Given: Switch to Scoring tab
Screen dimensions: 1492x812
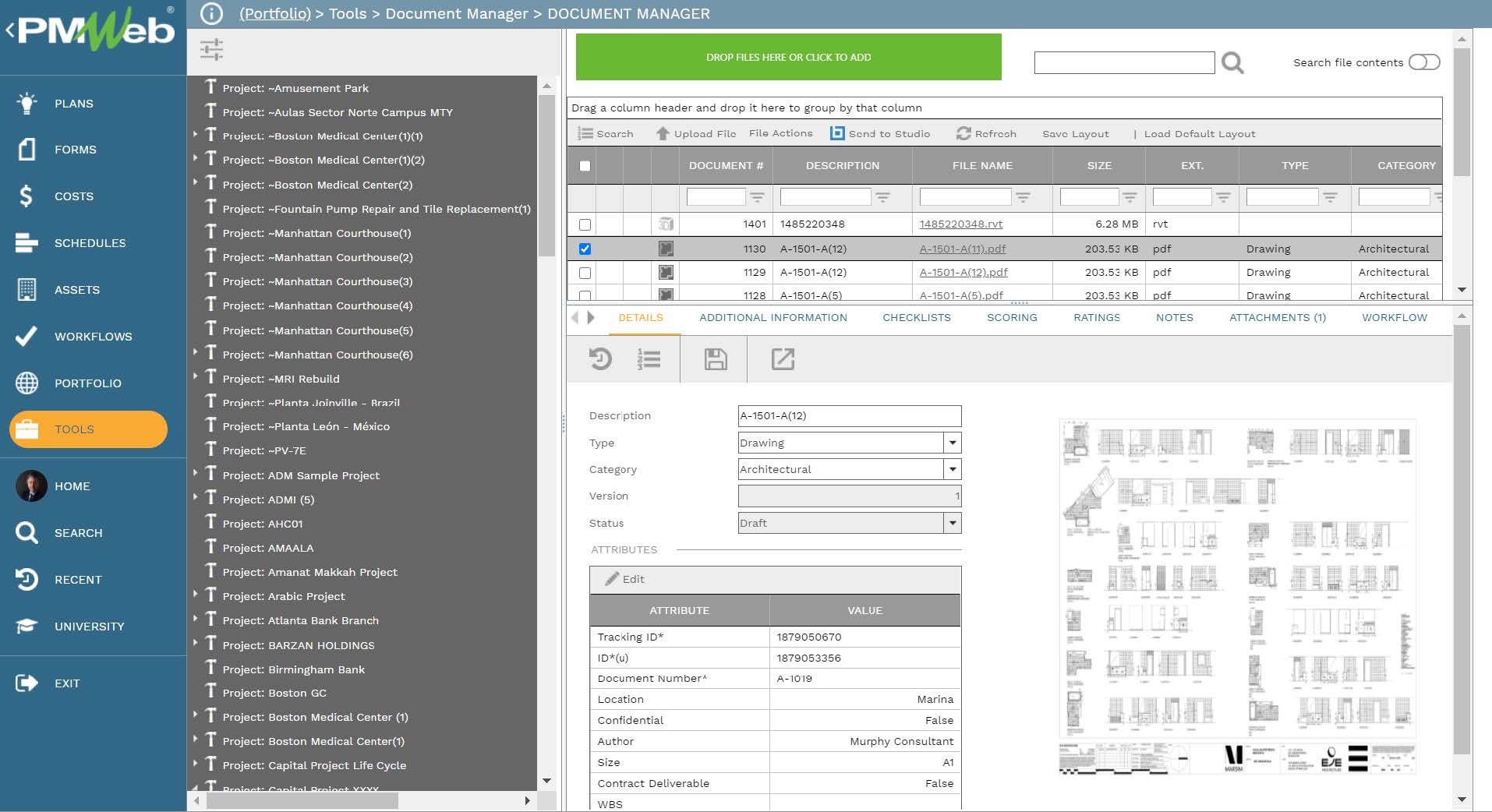Looking at the screenshot, I should (1012, 318).
